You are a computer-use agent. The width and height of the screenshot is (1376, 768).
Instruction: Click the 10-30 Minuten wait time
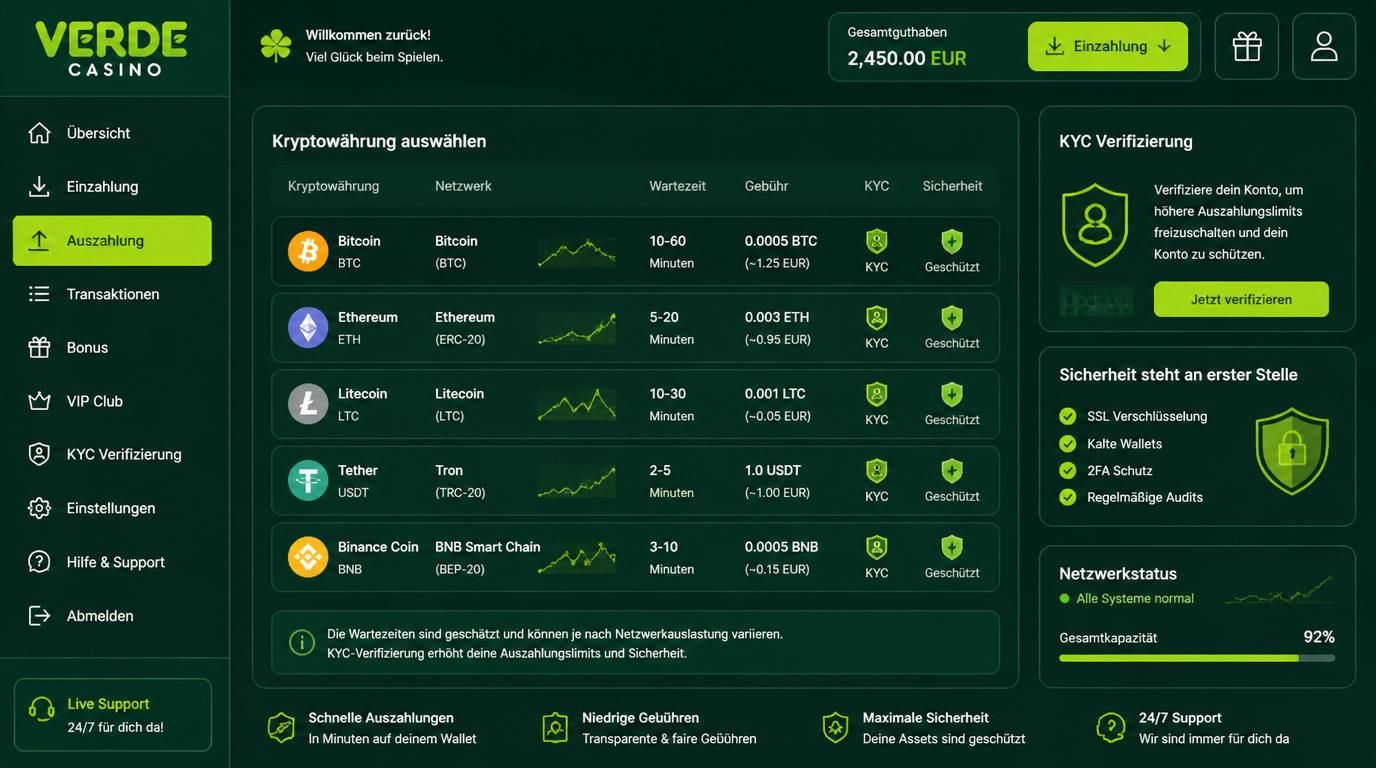pos(672,404)
